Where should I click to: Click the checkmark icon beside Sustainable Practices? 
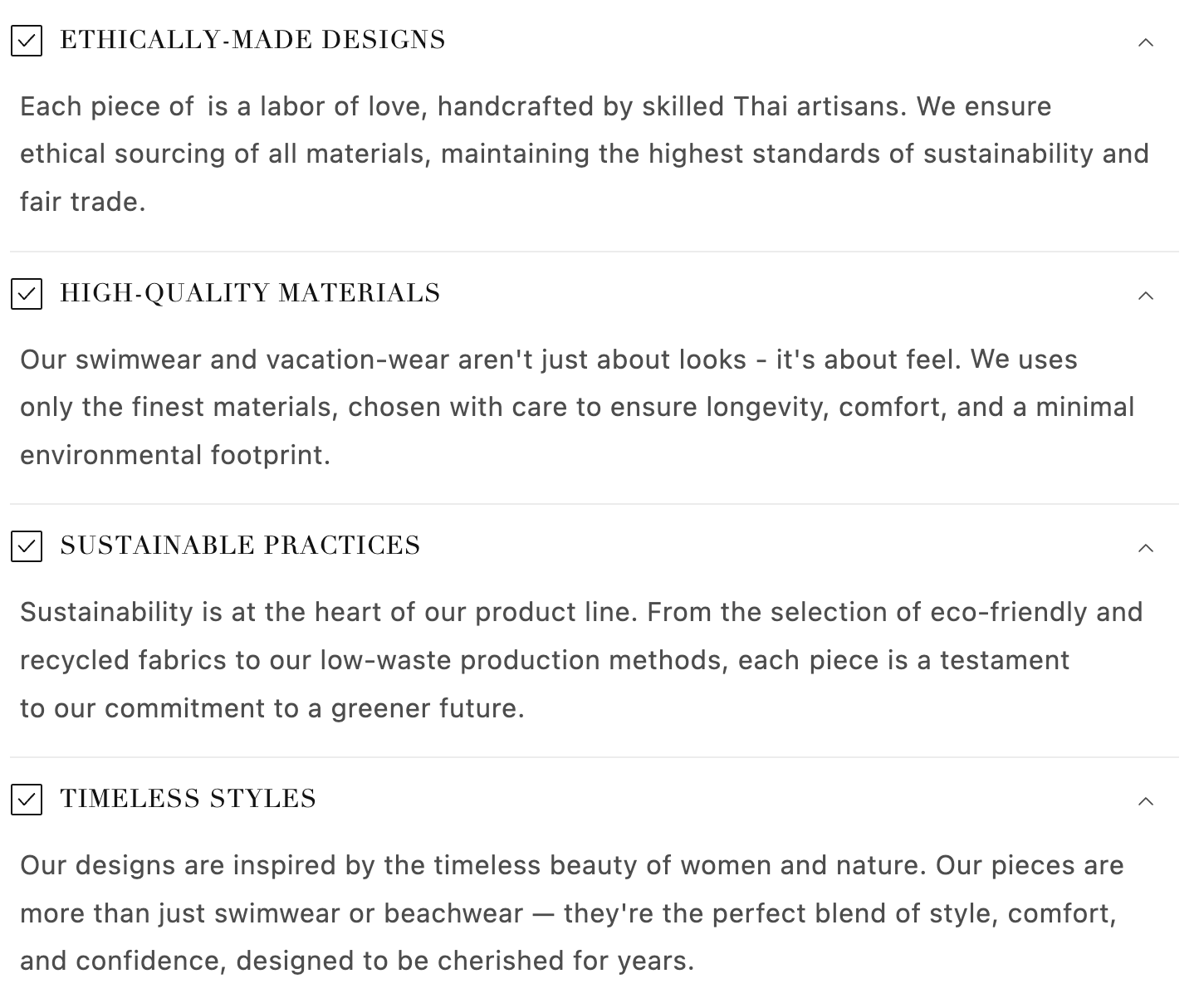point(27,546)
